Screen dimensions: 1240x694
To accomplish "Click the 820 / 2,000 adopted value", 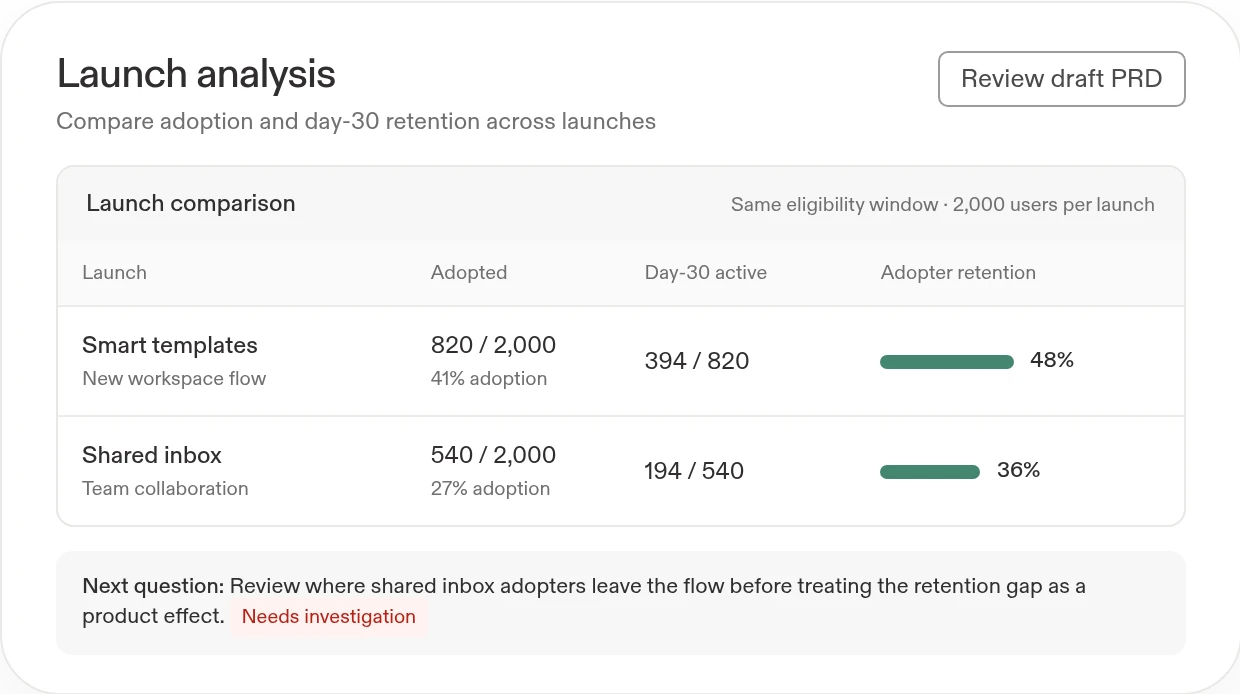I will coord(493,345).
